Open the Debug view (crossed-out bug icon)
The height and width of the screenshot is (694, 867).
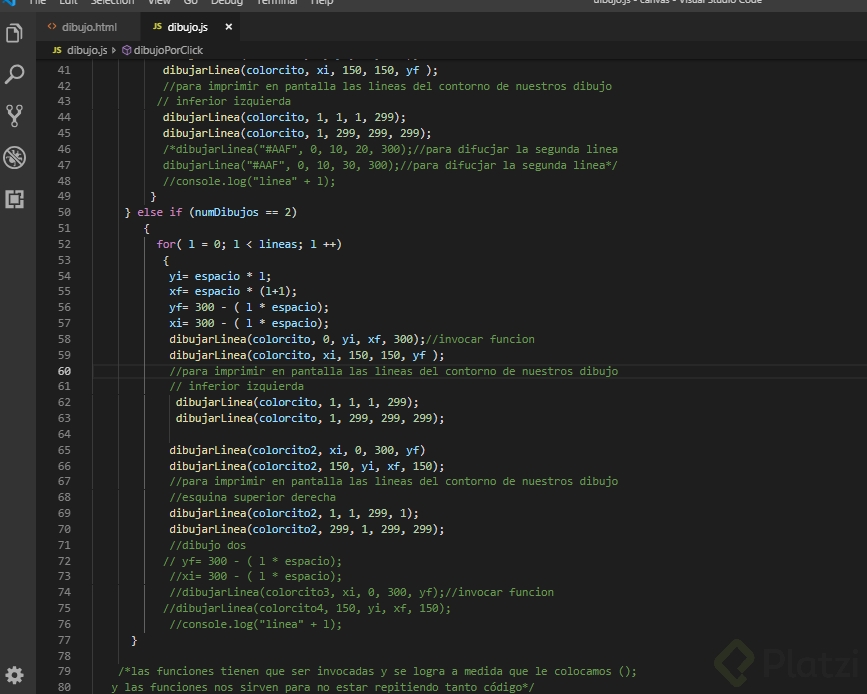click(14, 158)
